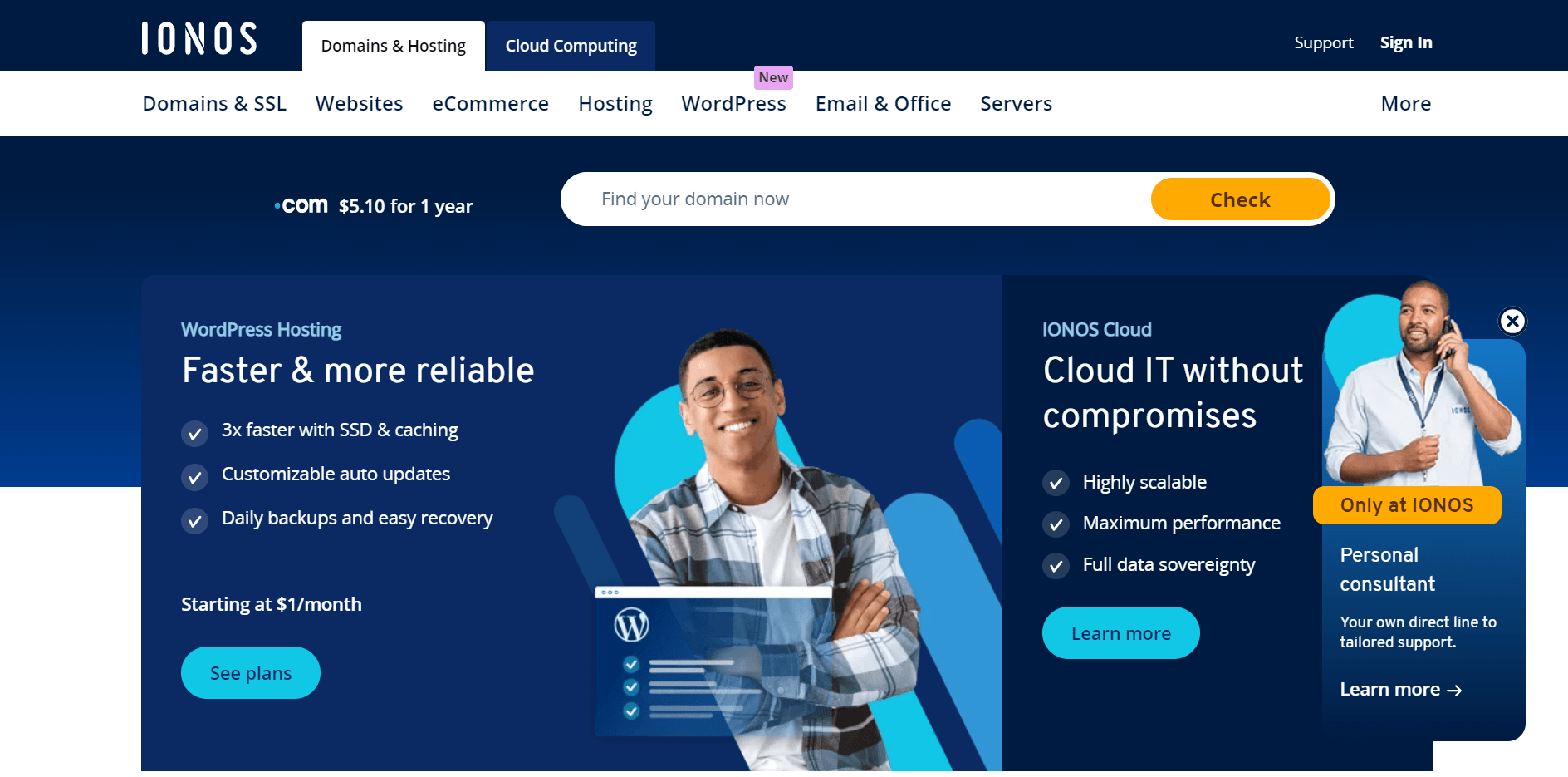The width and height of the screenshot is (1568, 777).
Task: Click the See plans button
Action: coord(251,673)
